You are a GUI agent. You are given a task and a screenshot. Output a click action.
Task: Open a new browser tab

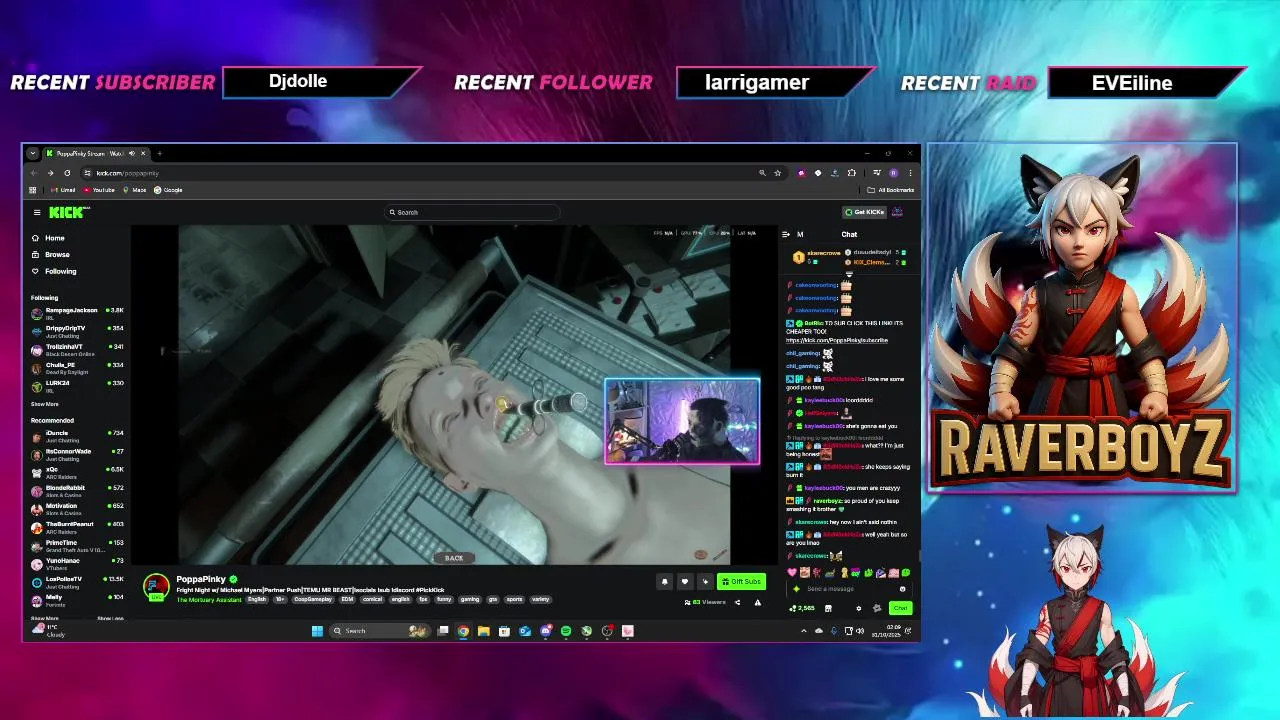(159, 153)
